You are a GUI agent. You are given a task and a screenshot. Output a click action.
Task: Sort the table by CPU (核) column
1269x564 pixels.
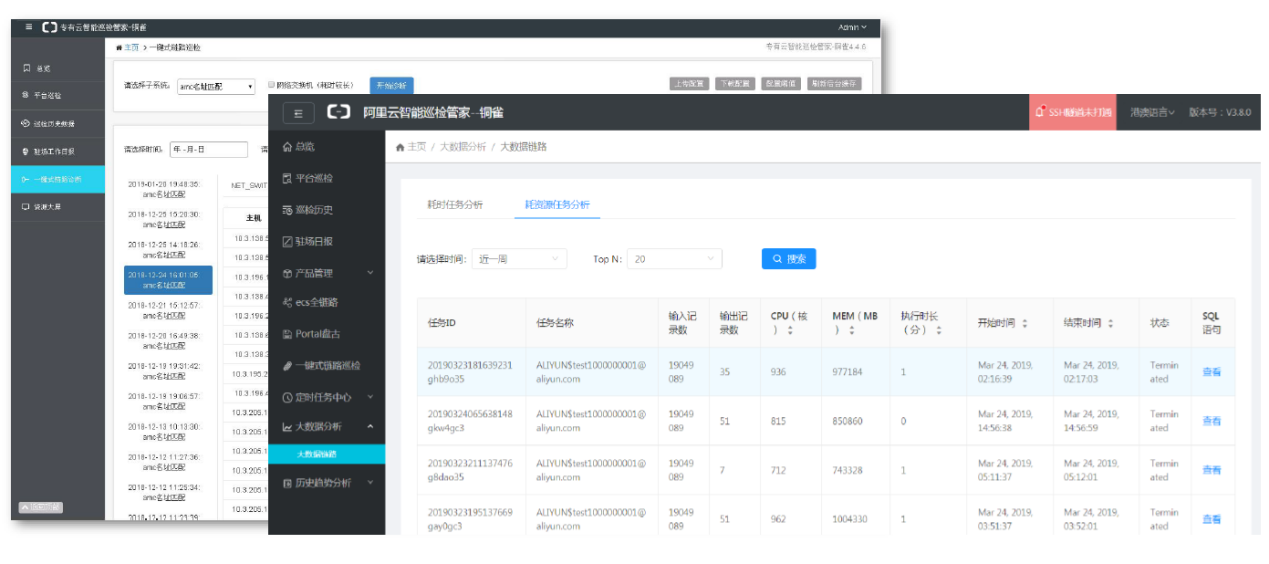pyautogui.click(x=790, y=330)
